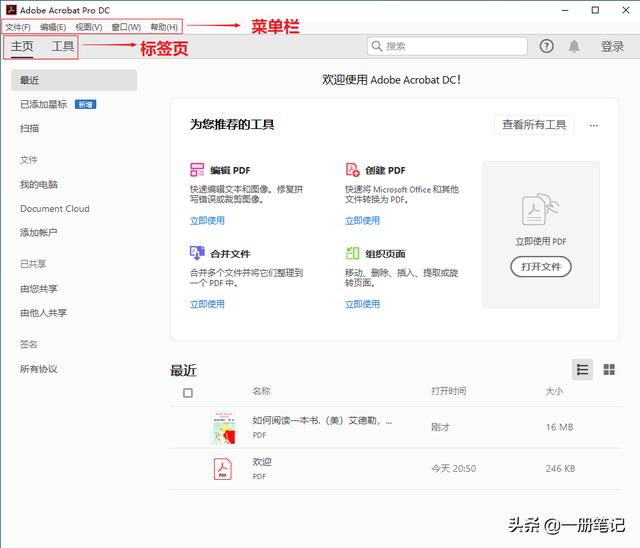
Task: Open the 编辑(E) menu
Action: tap(53, 27)
